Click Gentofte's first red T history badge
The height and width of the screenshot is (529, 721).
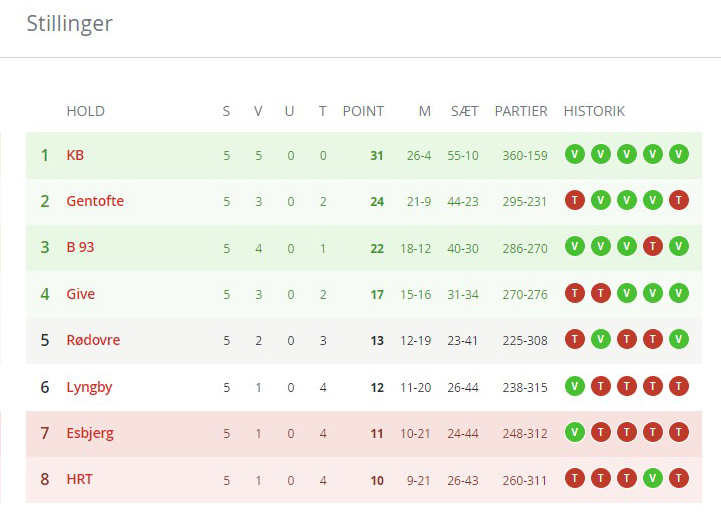pos(575,200)
